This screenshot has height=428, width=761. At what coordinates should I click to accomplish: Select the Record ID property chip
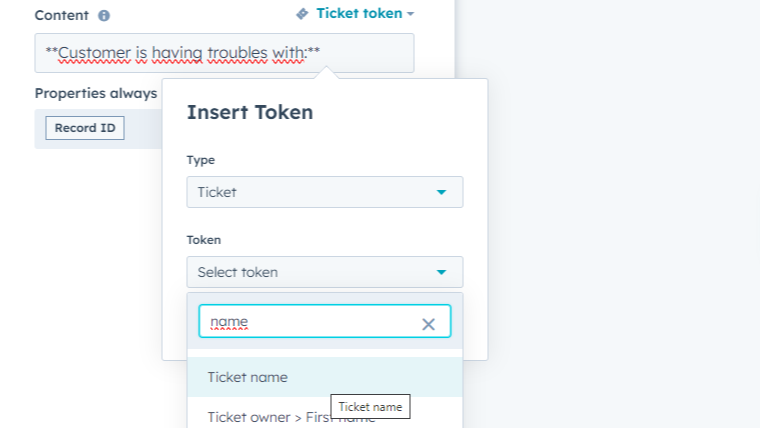[85, 128]
